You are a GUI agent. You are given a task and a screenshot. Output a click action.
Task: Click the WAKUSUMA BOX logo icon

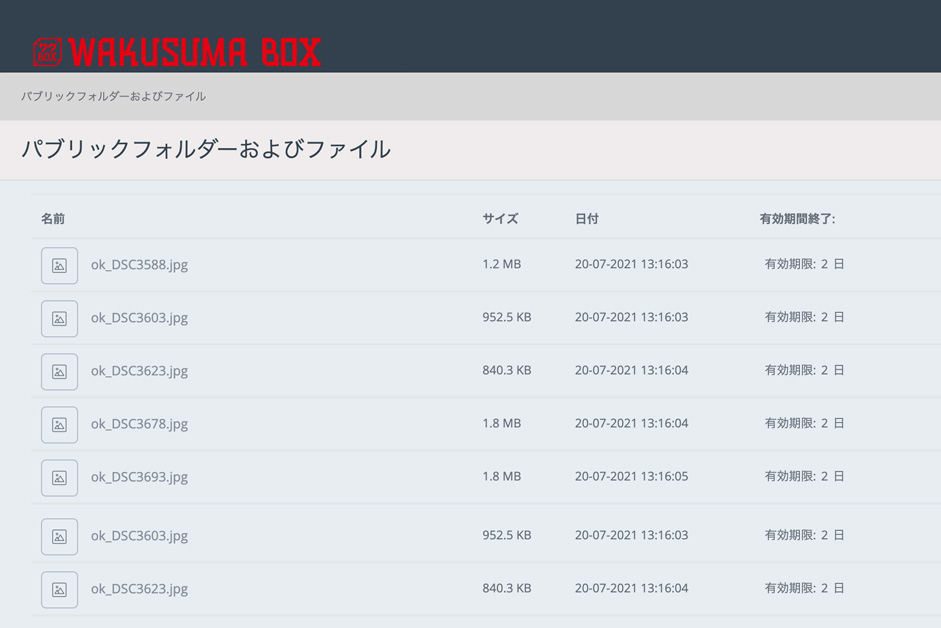(47, 52)
